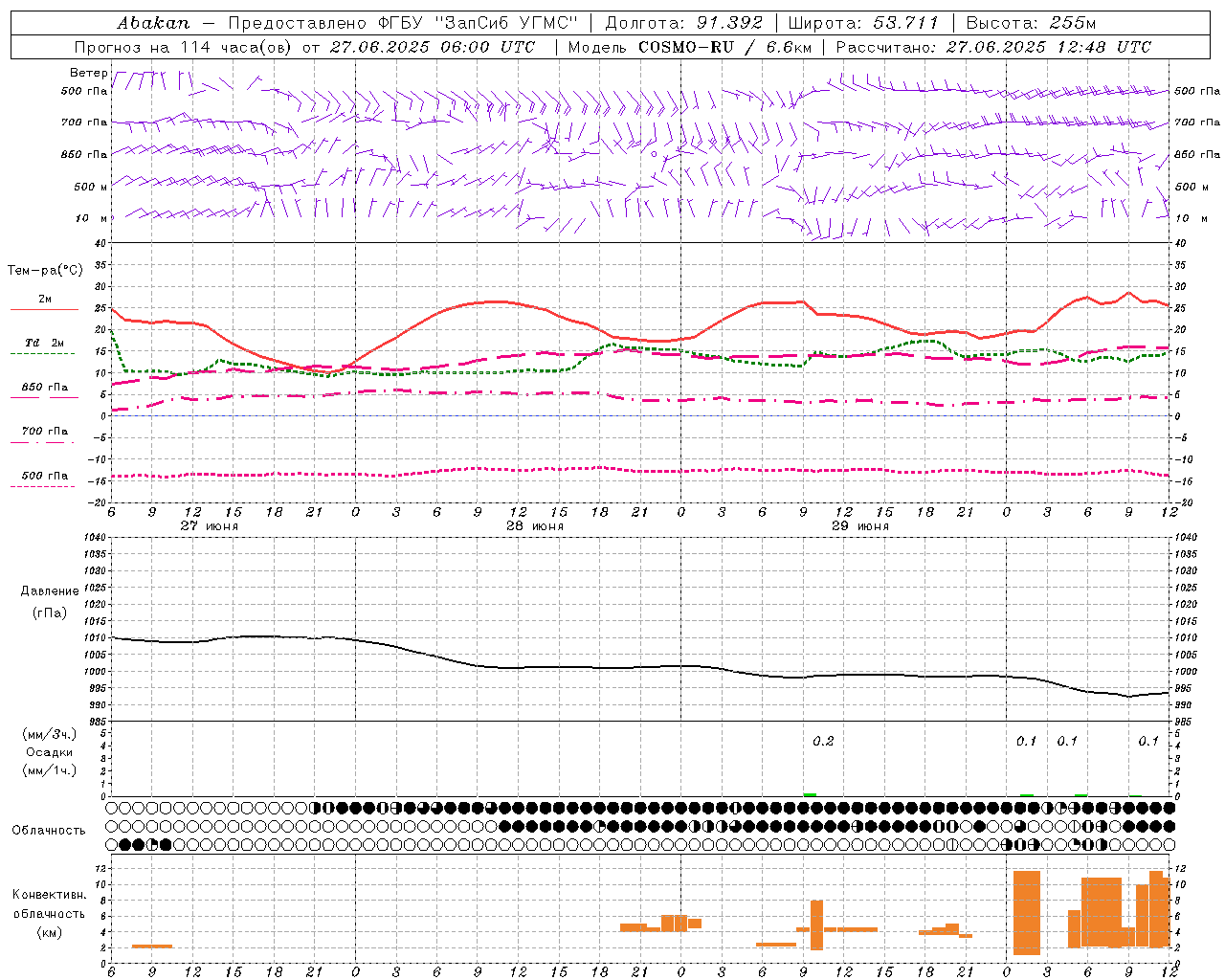1225x980 pixels.
Task: Click 'Рассчитано: 27.06.2025 12:48 UTC' timestamp
Action: coord(993,47)
